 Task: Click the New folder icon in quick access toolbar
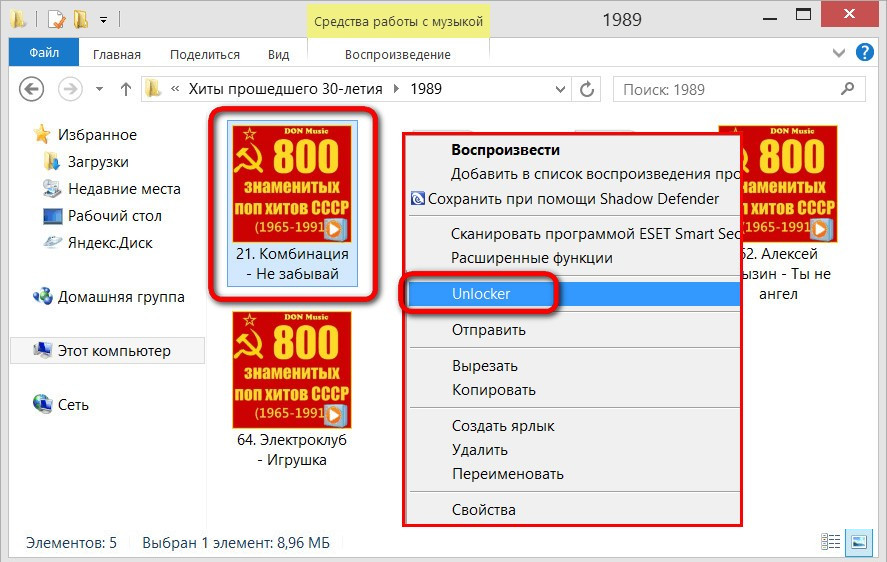click(x=81, y=20)
